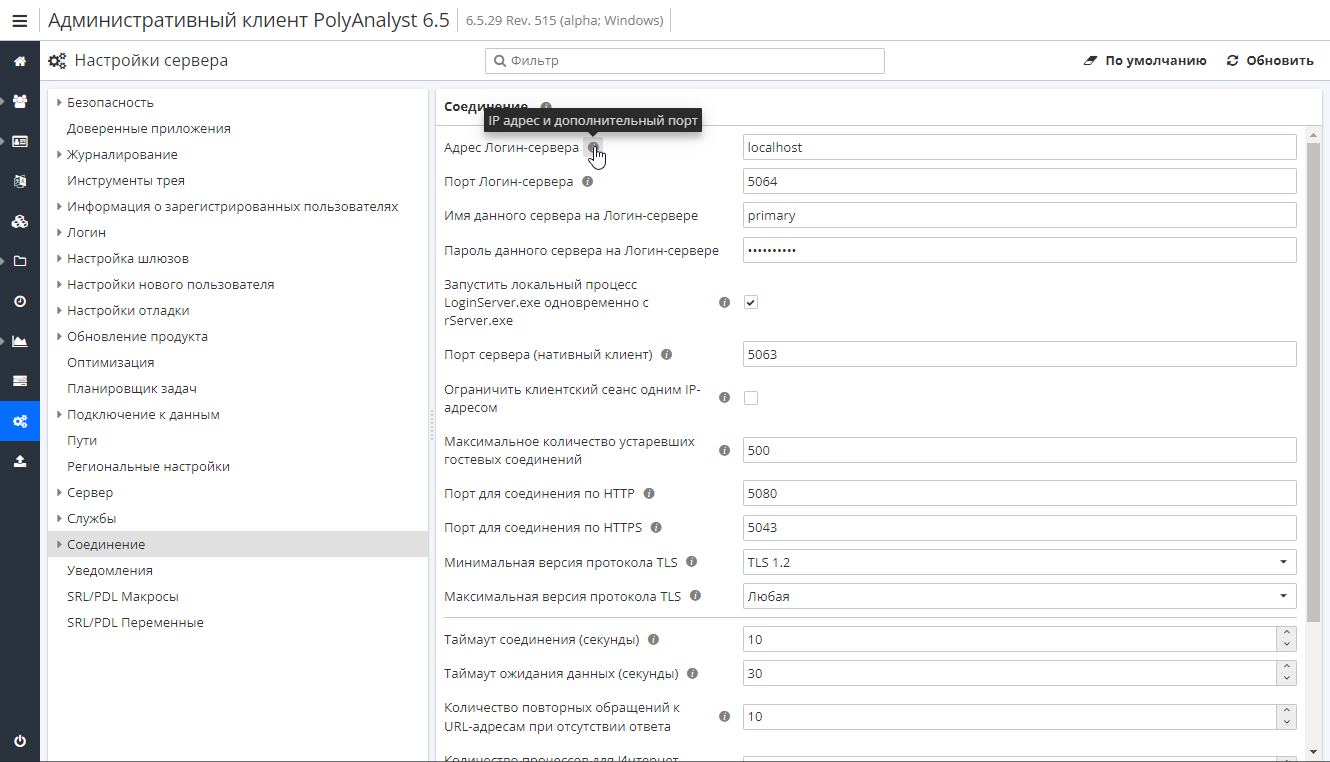The image size is (1330, 762).
Task: Expand Обновление продукта tree node arrow
Action: click(x=59, y=336)
